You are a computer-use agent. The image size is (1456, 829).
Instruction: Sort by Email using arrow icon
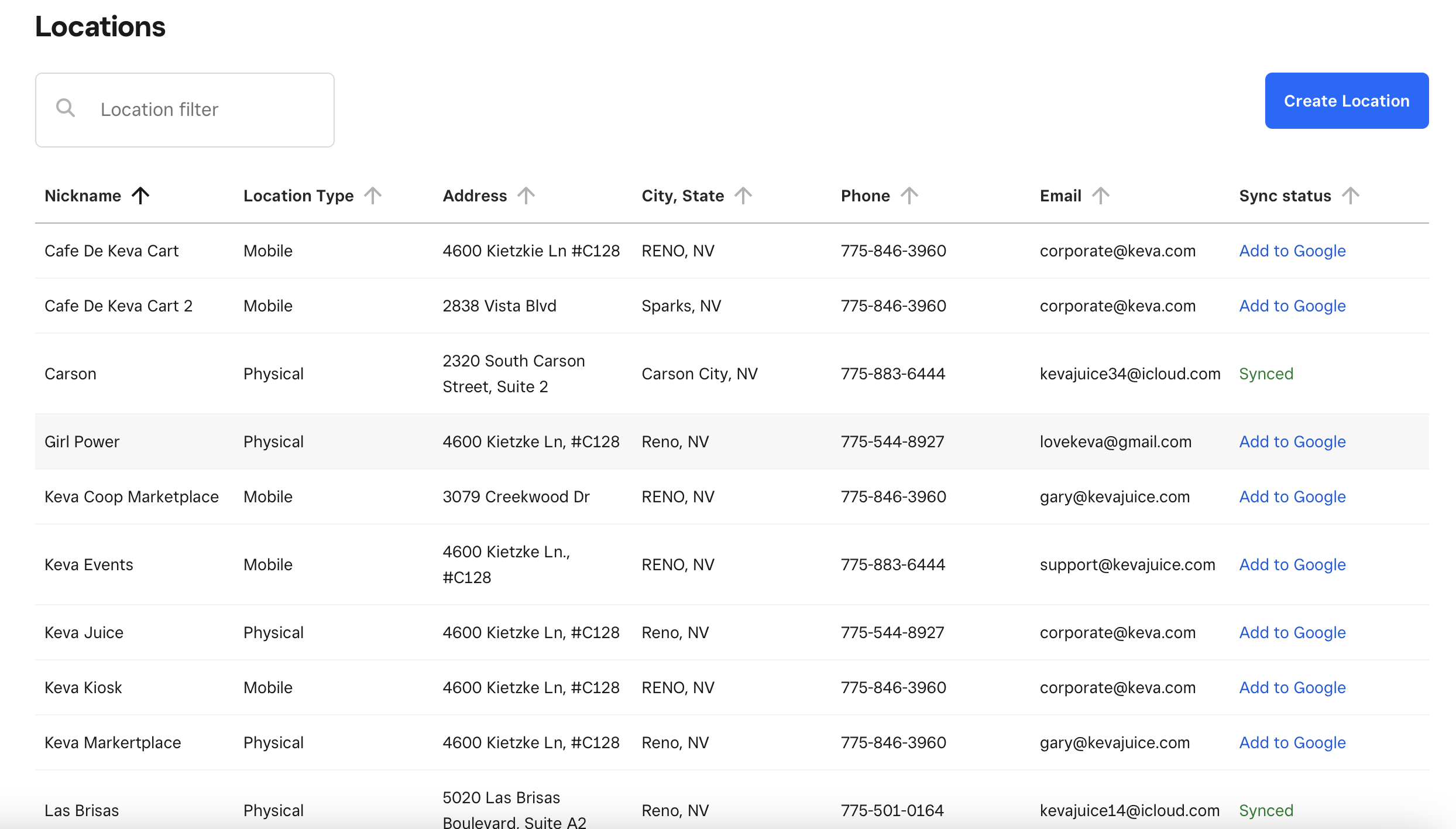coord(1101,196)
